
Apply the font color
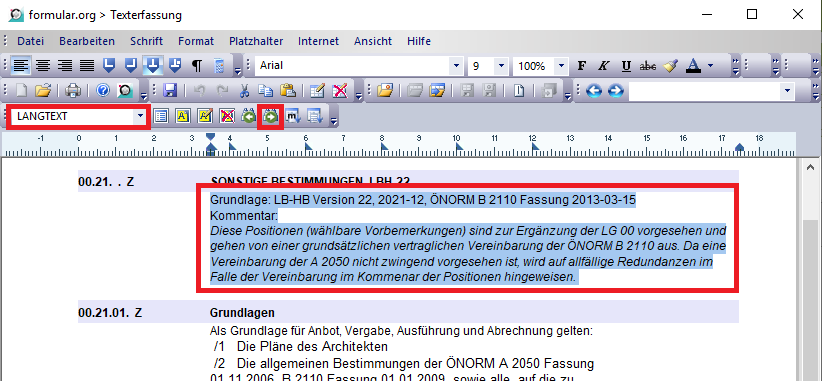click(693, 66)
